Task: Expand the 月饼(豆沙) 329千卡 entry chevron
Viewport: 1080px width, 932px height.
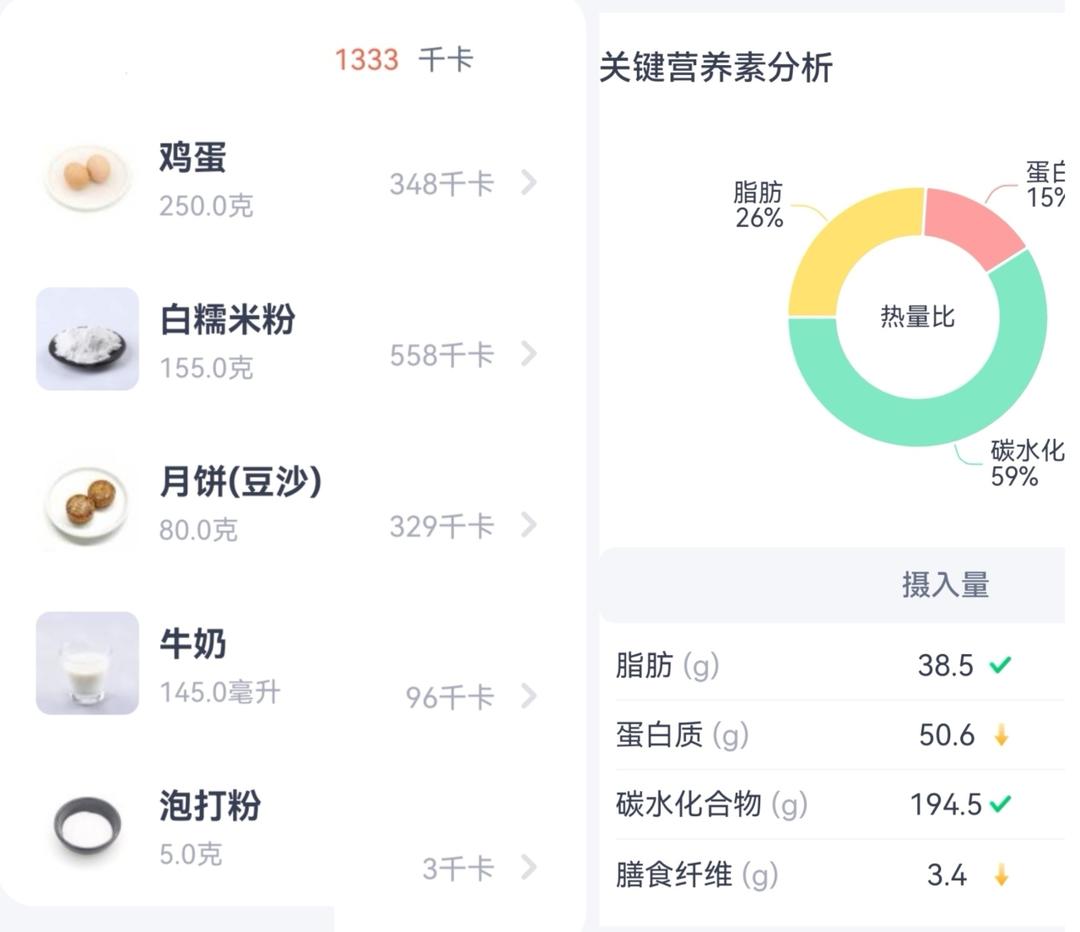Action: [529, 525]
